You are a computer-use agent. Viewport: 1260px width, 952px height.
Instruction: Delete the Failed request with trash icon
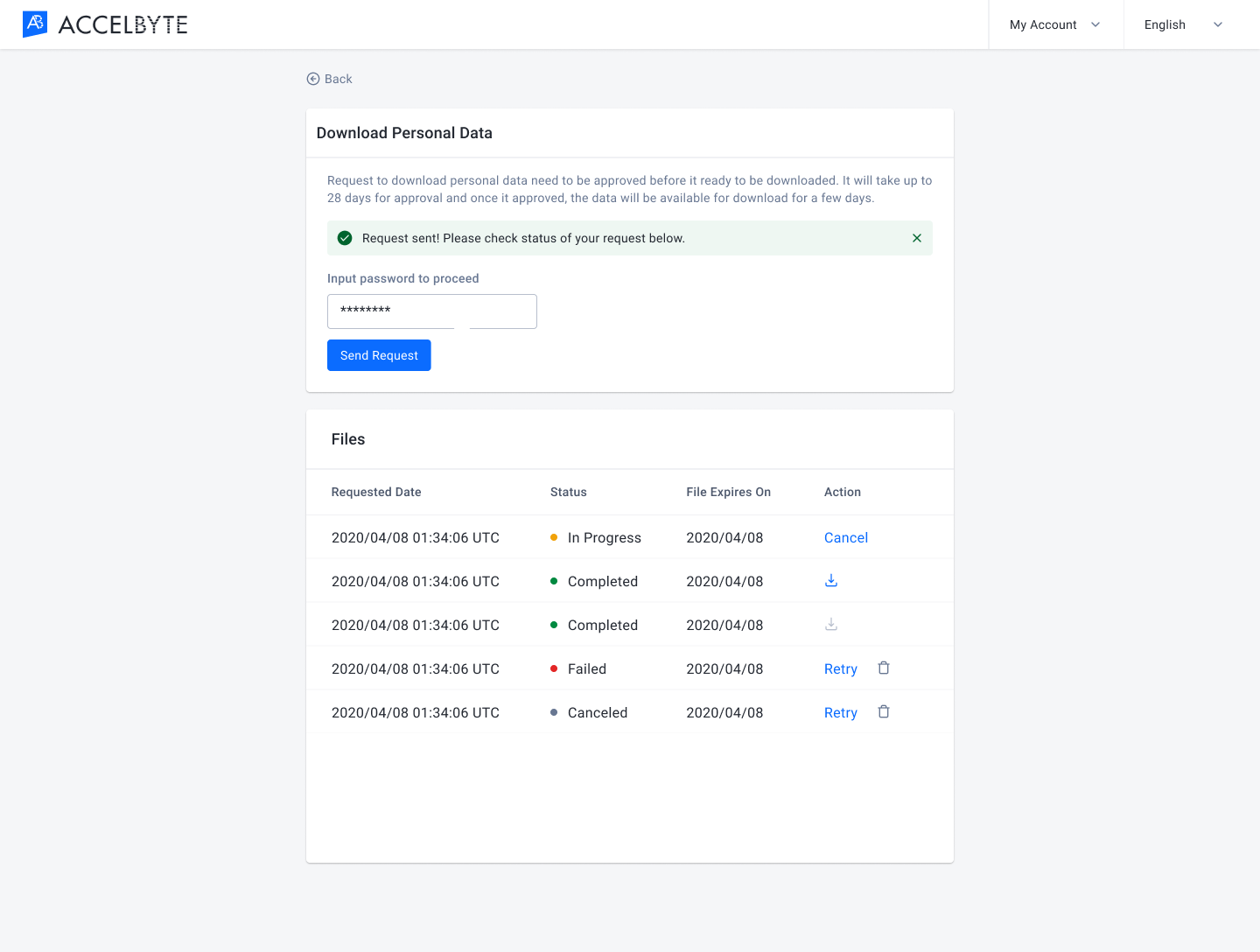tap(884, 668)
